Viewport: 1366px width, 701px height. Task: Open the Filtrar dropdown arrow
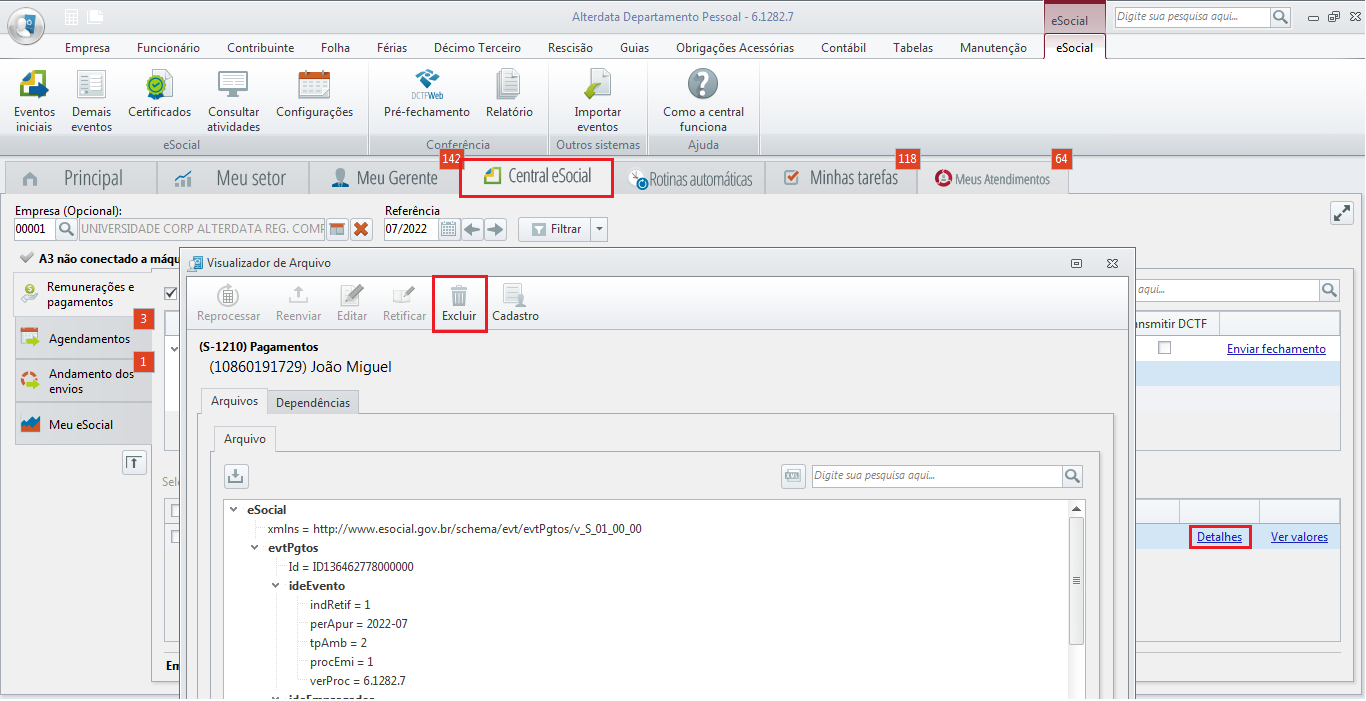[x=599, y=229]
